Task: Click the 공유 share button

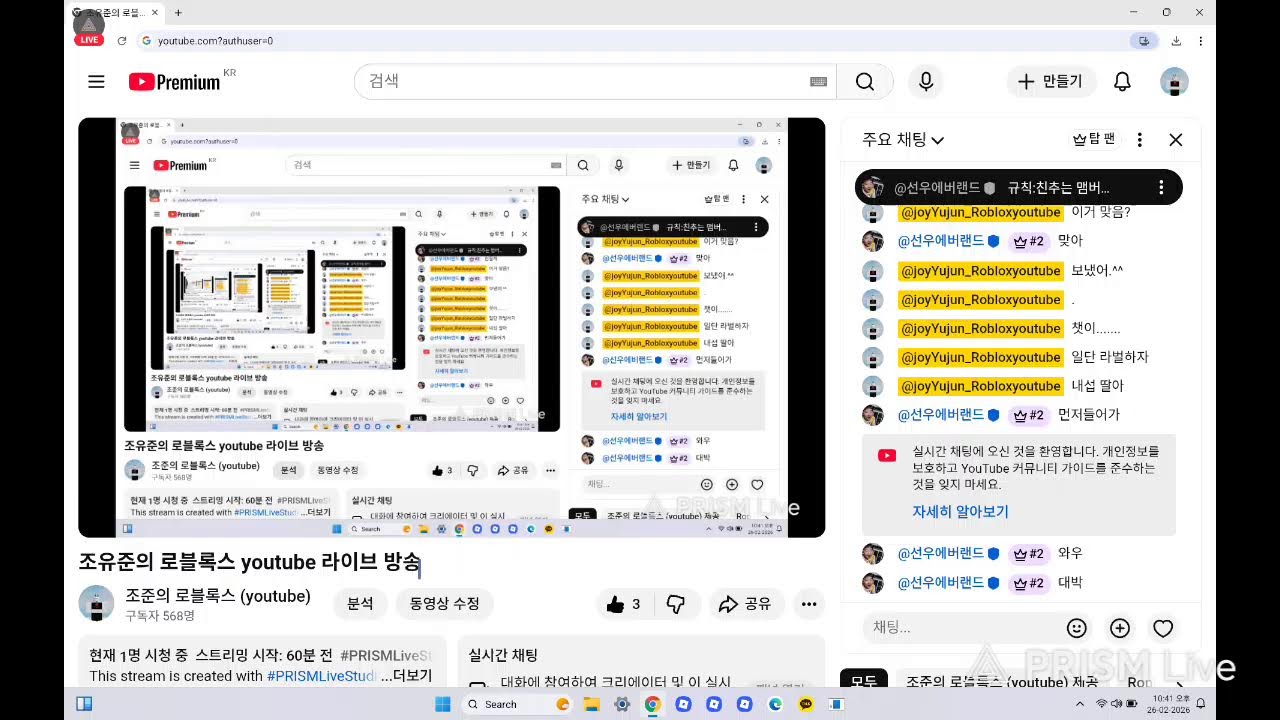Action: (x=745, y=604)
